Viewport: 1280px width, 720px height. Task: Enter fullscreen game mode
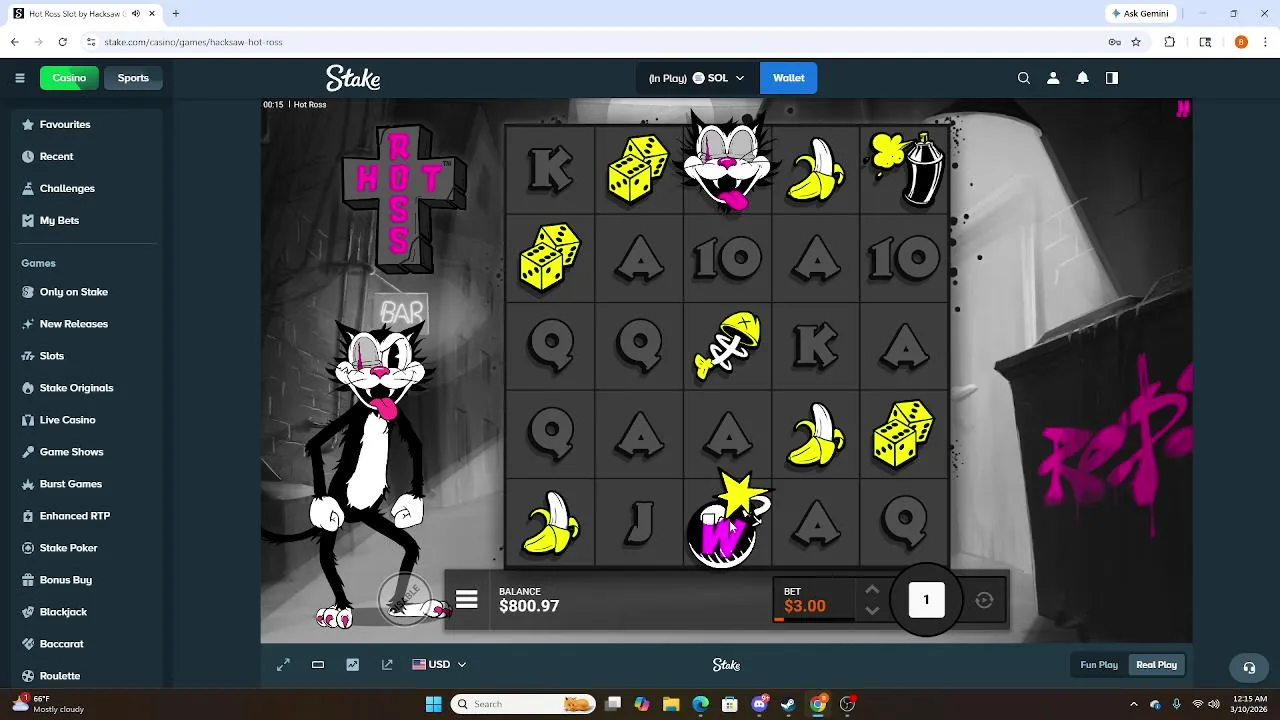[x=283, y=665]
